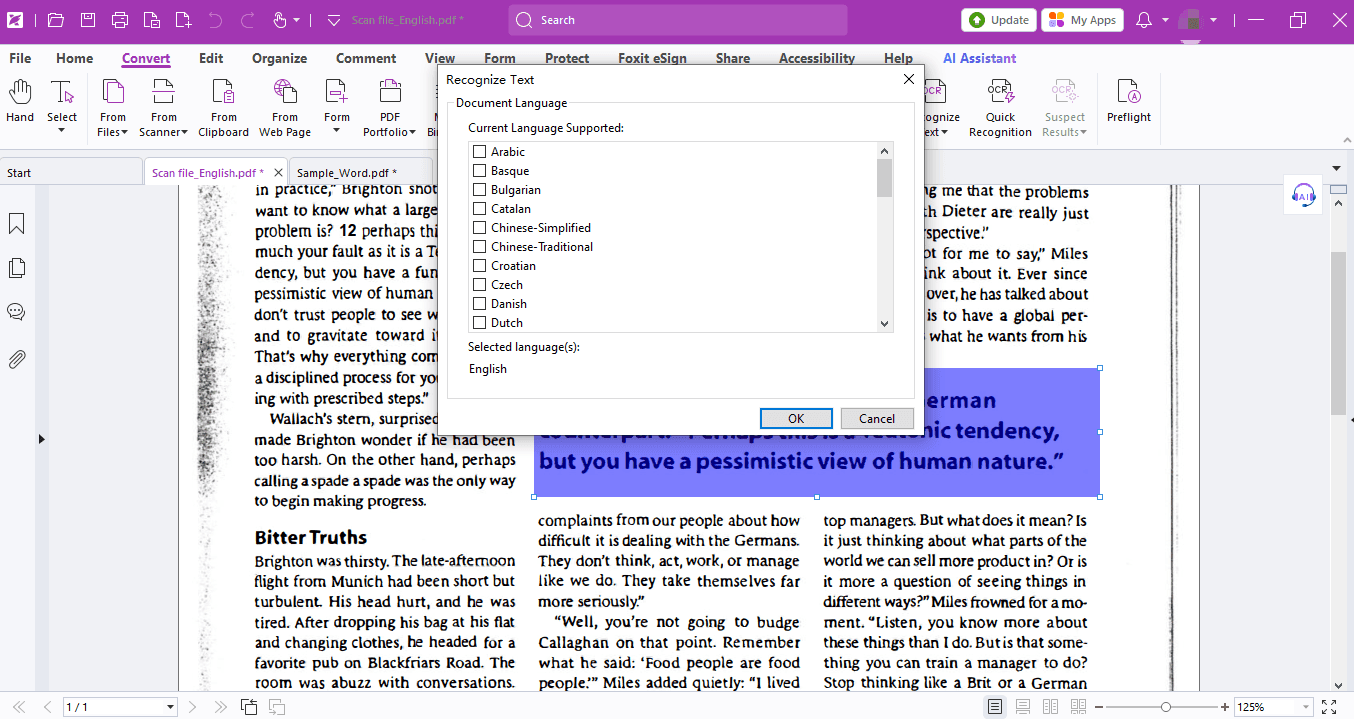Open the page number dropdown
Screen dimensions: 1354x719
point(170,707)
